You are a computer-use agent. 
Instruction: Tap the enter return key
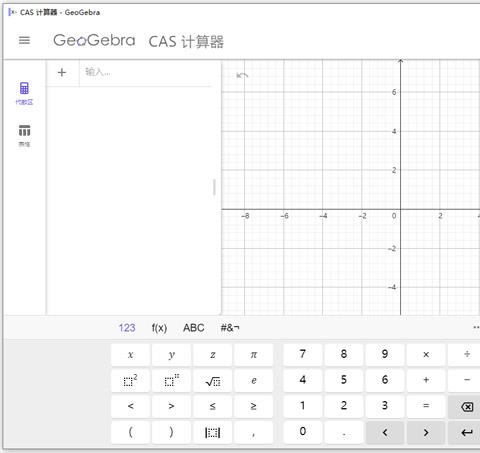pyautogui.click(x=465, y=433)
